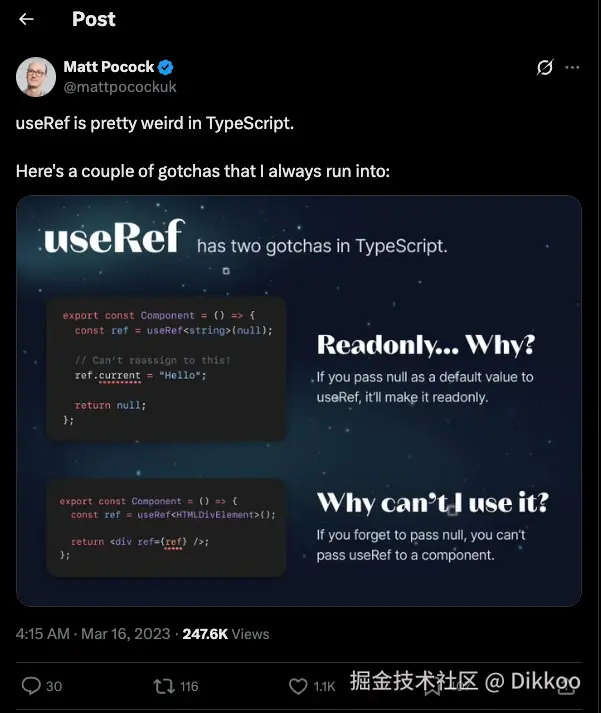This screenshot has height=713, width=601.
Task: Click the reply comment bubble icon
Action: click(31, 686)
